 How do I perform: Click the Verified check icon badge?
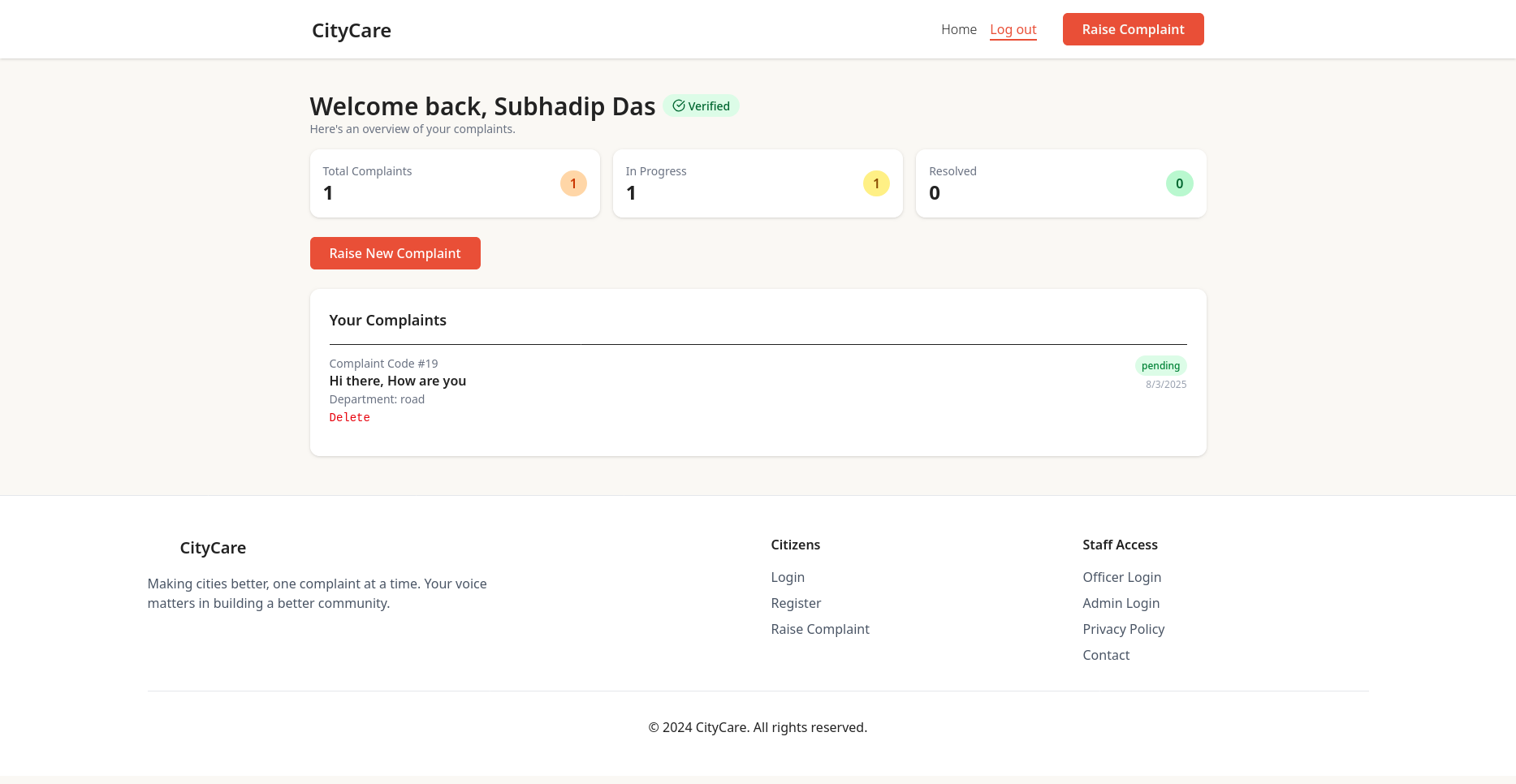(x=701, y=106)
